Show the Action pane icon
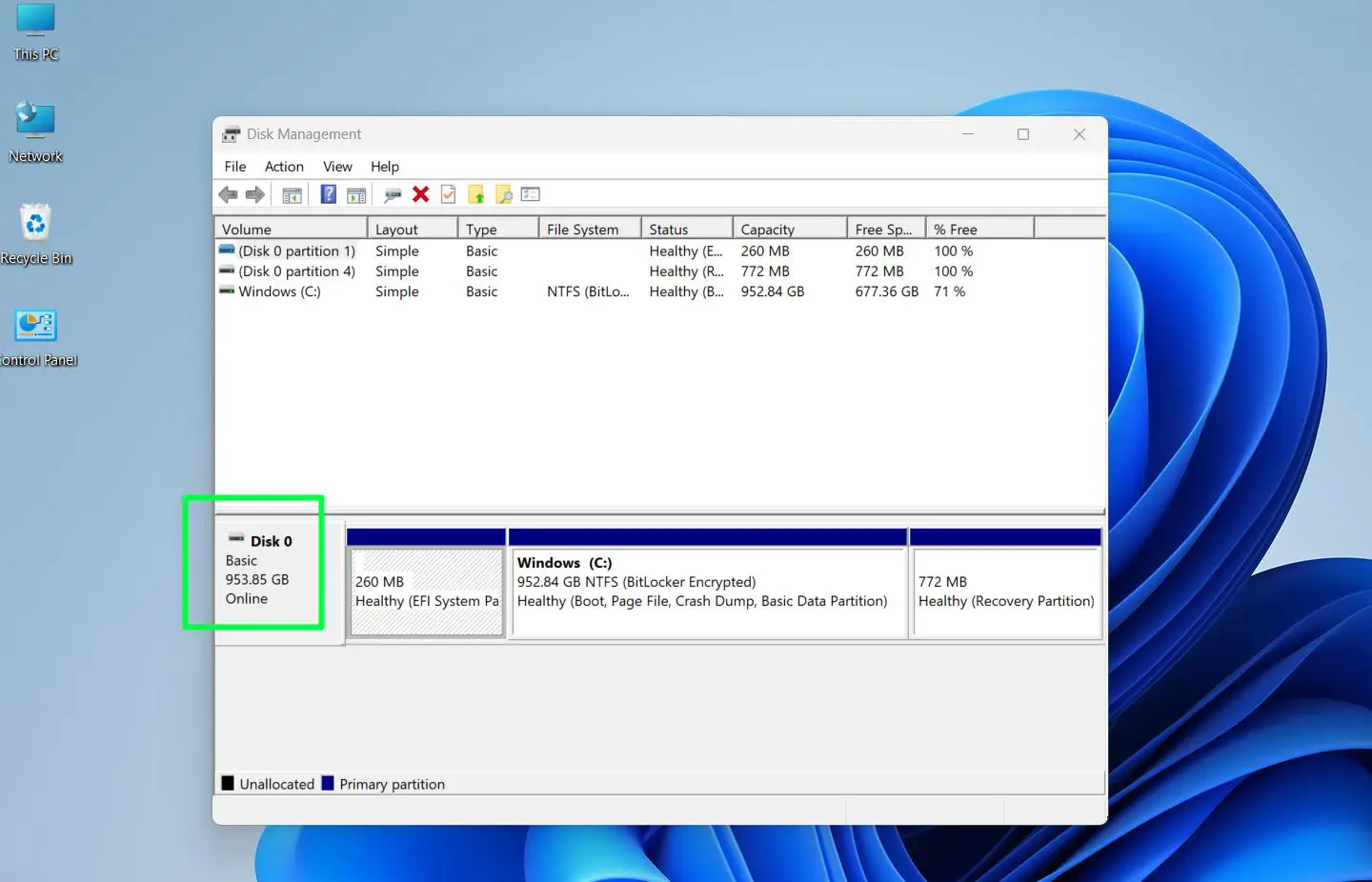The image size is (1372, 882). pos(356,194)
